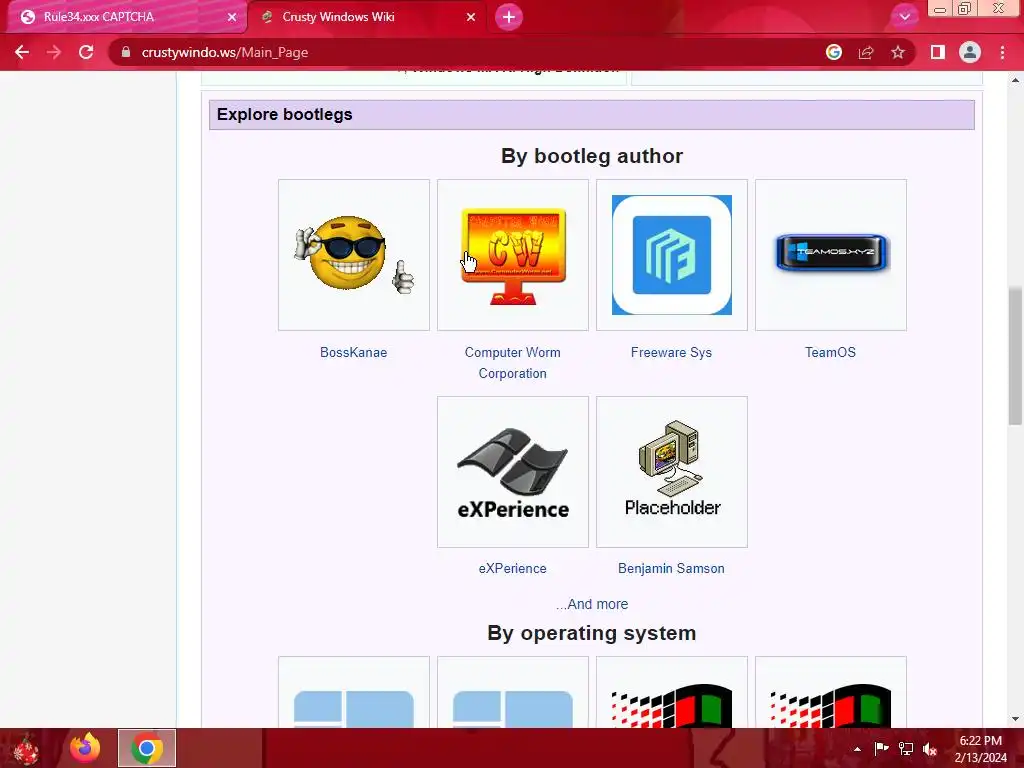Follow the BossKanae link
Viewport: 1024px width, 768px height.
coord(353,352)
